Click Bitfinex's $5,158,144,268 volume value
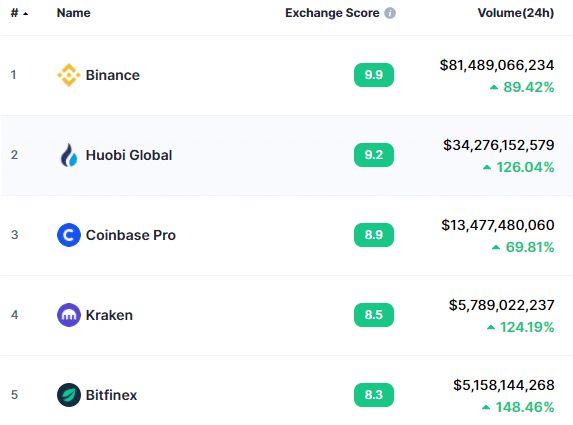 pyautogui.click(x=504, y=385)
